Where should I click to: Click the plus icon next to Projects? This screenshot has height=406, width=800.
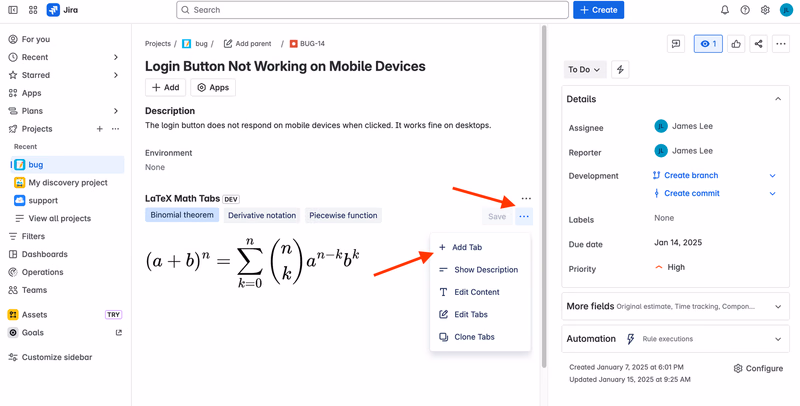click(99, 129)
